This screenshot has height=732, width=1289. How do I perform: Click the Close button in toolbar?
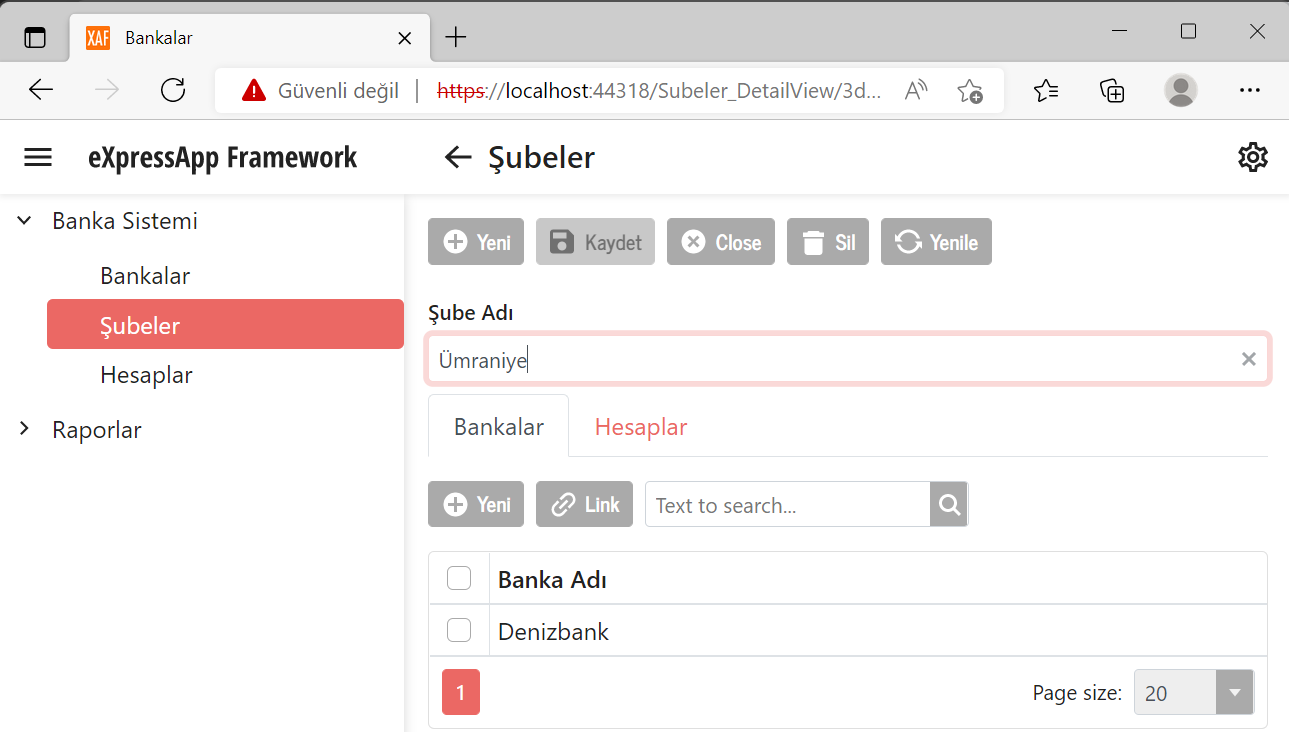click(721, 242)
